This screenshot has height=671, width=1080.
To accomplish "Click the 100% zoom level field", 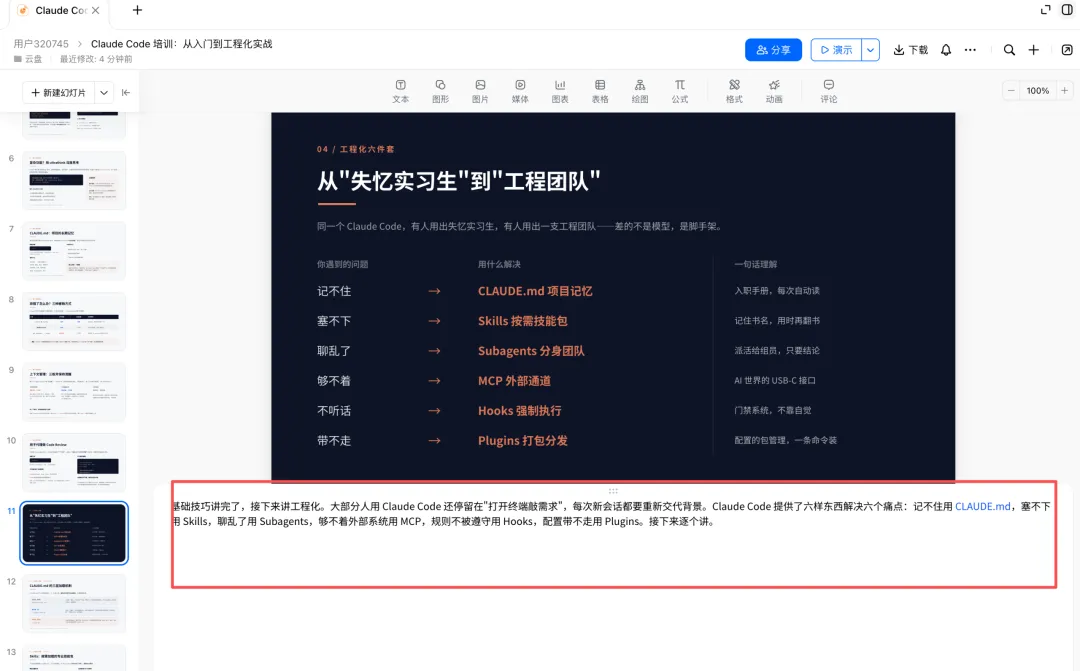I will click(1037, 90).
